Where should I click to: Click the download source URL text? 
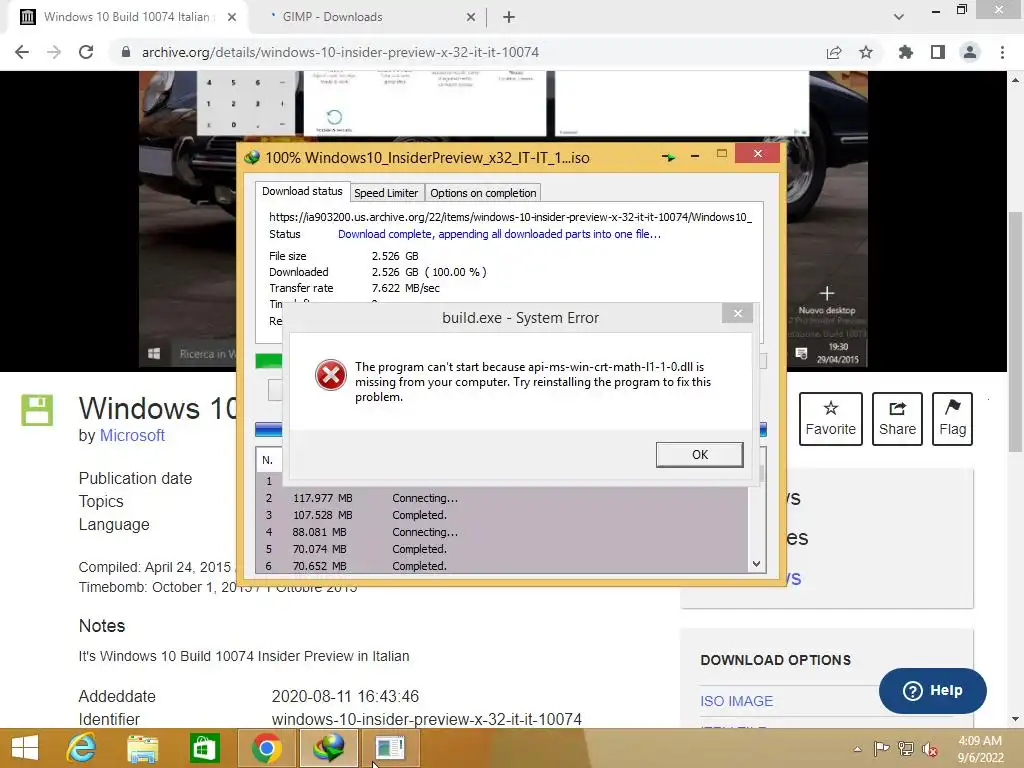(510, 217)
